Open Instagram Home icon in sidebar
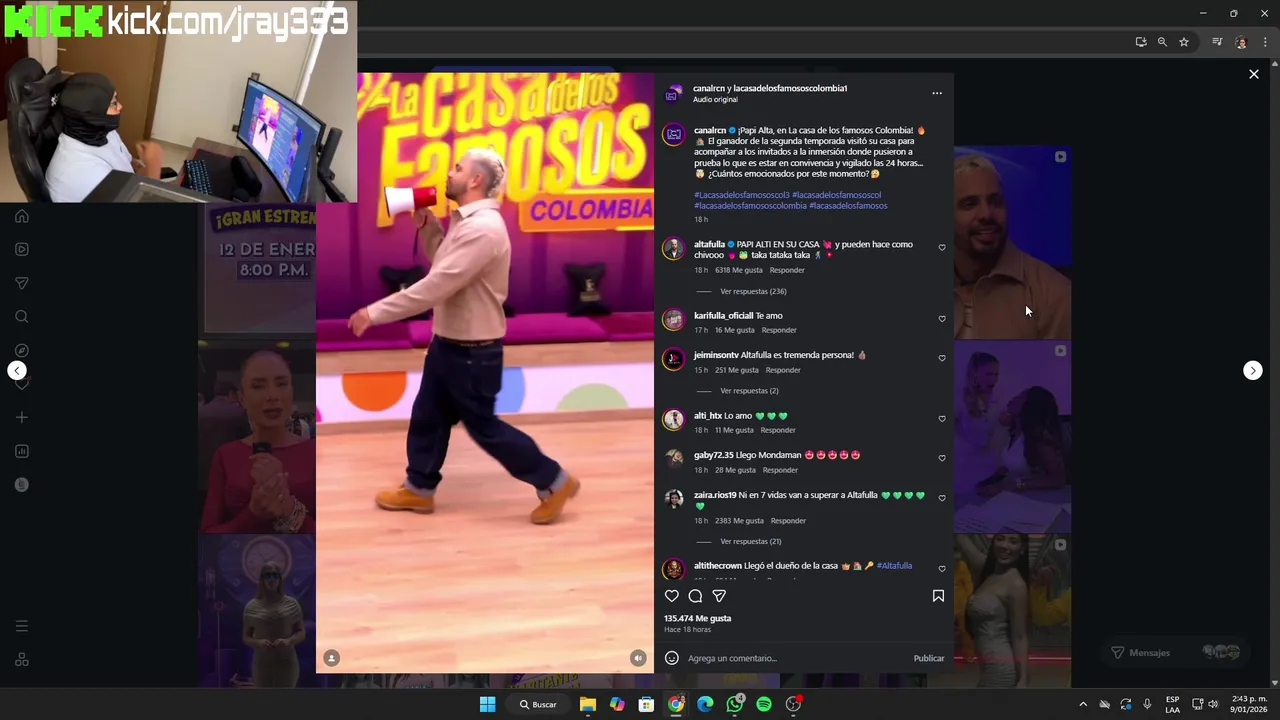Image resolution: width=1280 pixels, height=720 pixels. (22, 216)
